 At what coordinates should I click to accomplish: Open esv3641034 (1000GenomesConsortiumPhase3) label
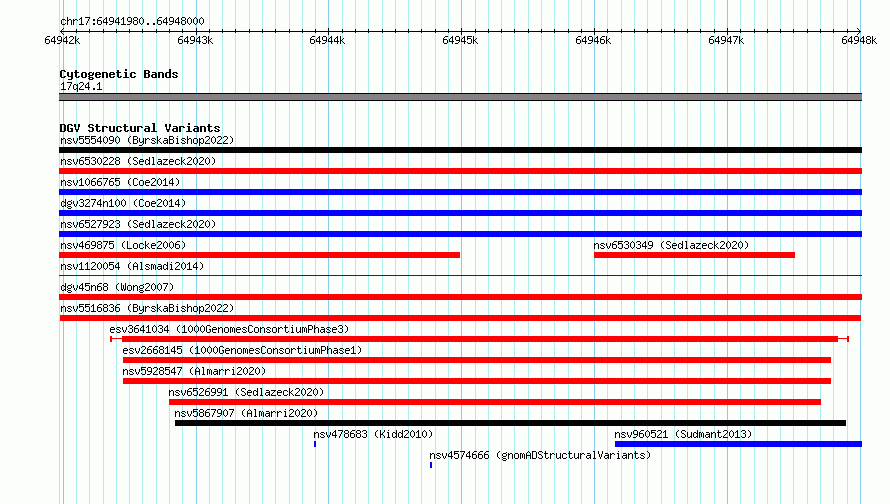229,329
